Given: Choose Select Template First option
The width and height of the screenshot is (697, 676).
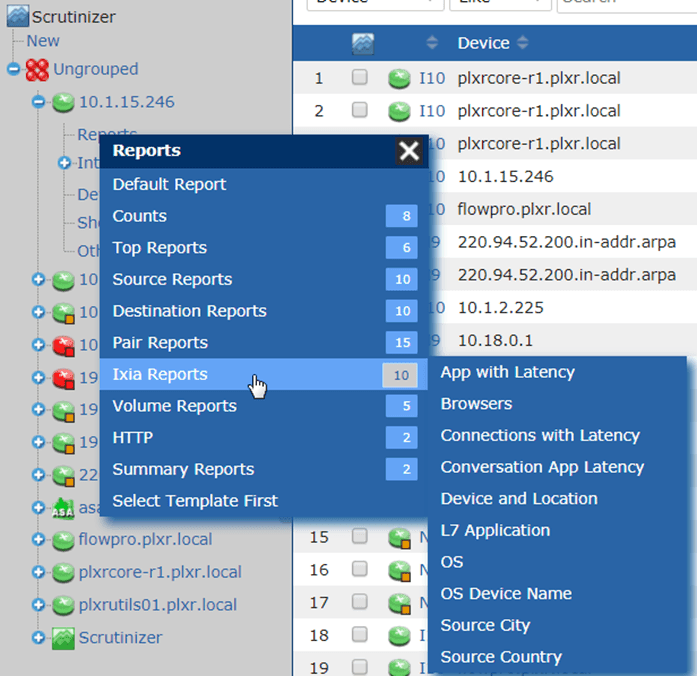Looking at the screenshot, I should click(264, 501).
